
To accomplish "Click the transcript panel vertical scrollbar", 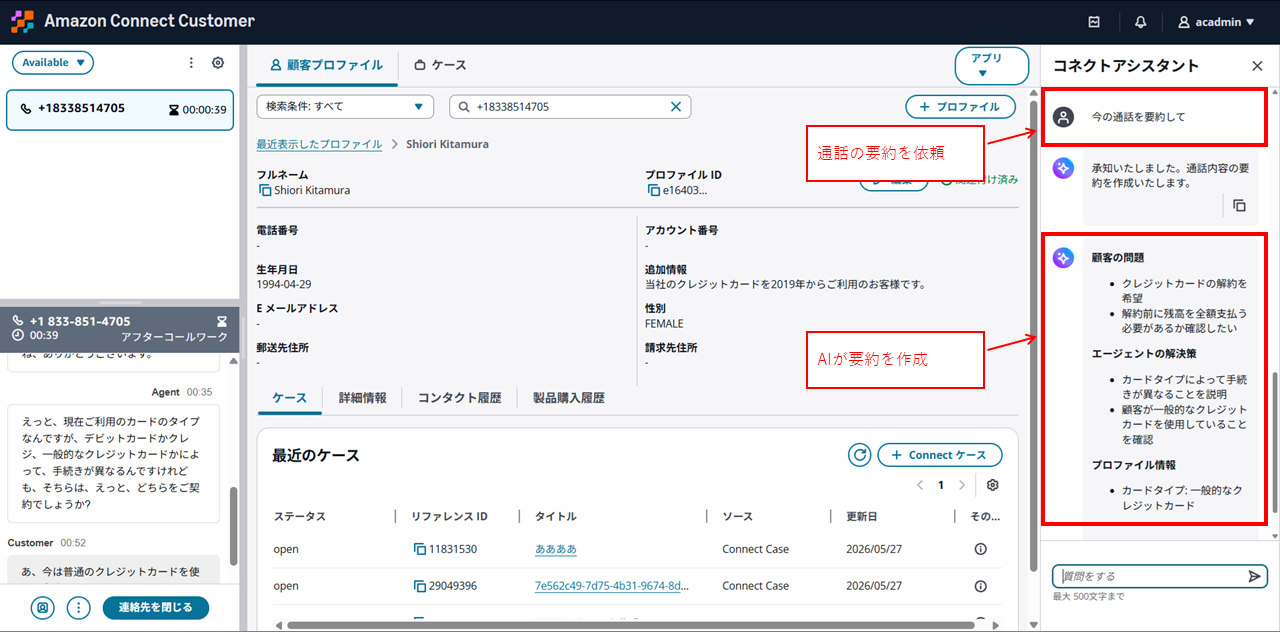I will [234, 526].
